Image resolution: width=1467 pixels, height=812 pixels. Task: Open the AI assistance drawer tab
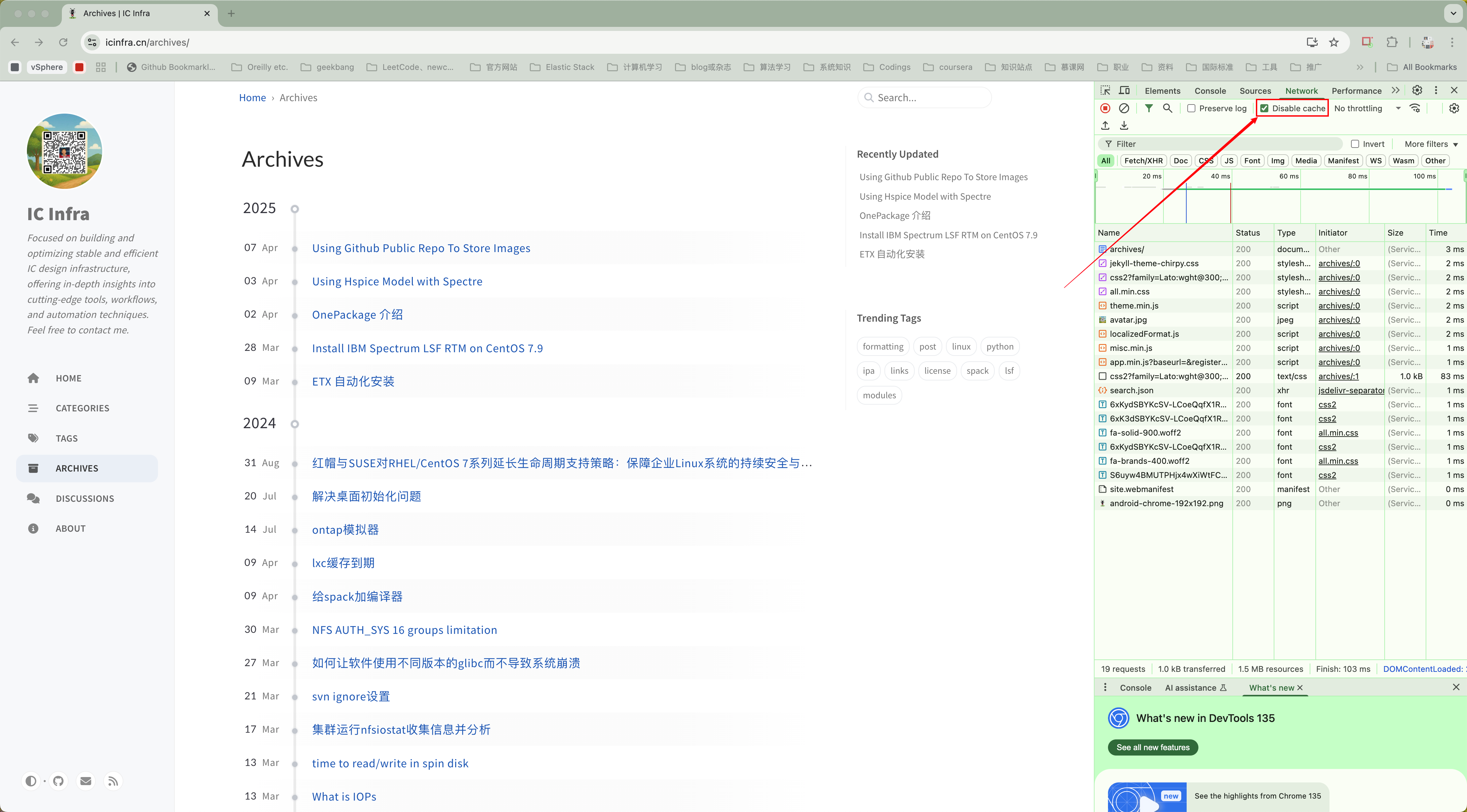pos(1195,687)
